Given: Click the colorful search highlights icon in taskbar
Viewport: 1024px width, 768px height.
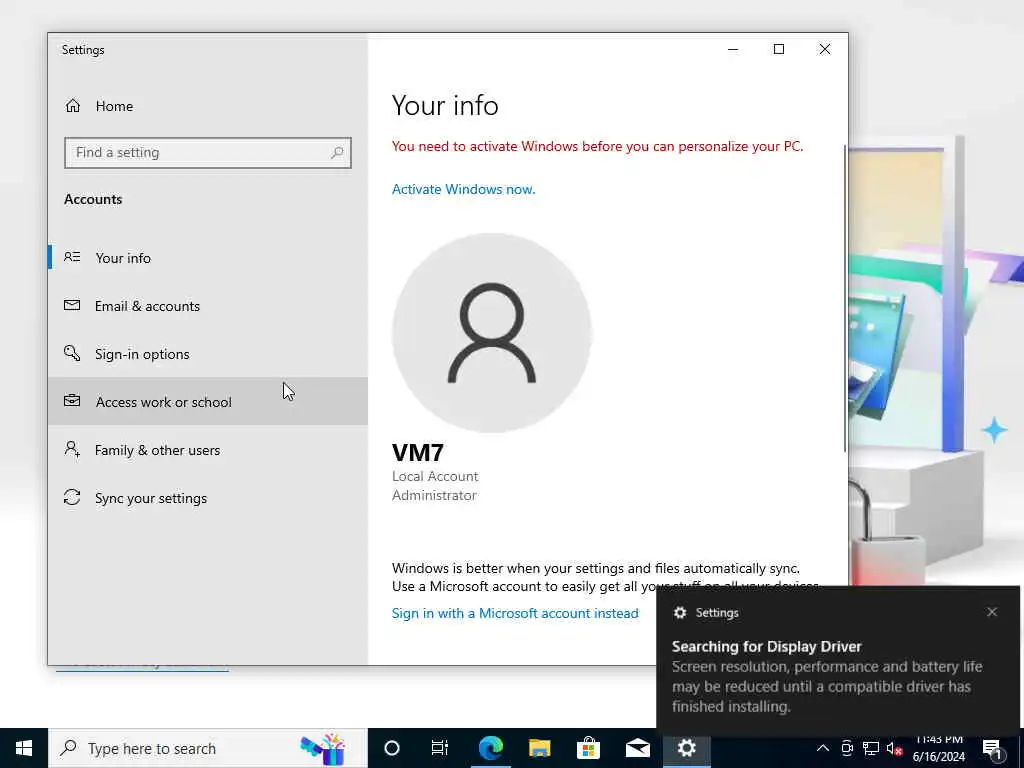Looking at the screenshot, I should pyautogui.click(x=323, y=748).
